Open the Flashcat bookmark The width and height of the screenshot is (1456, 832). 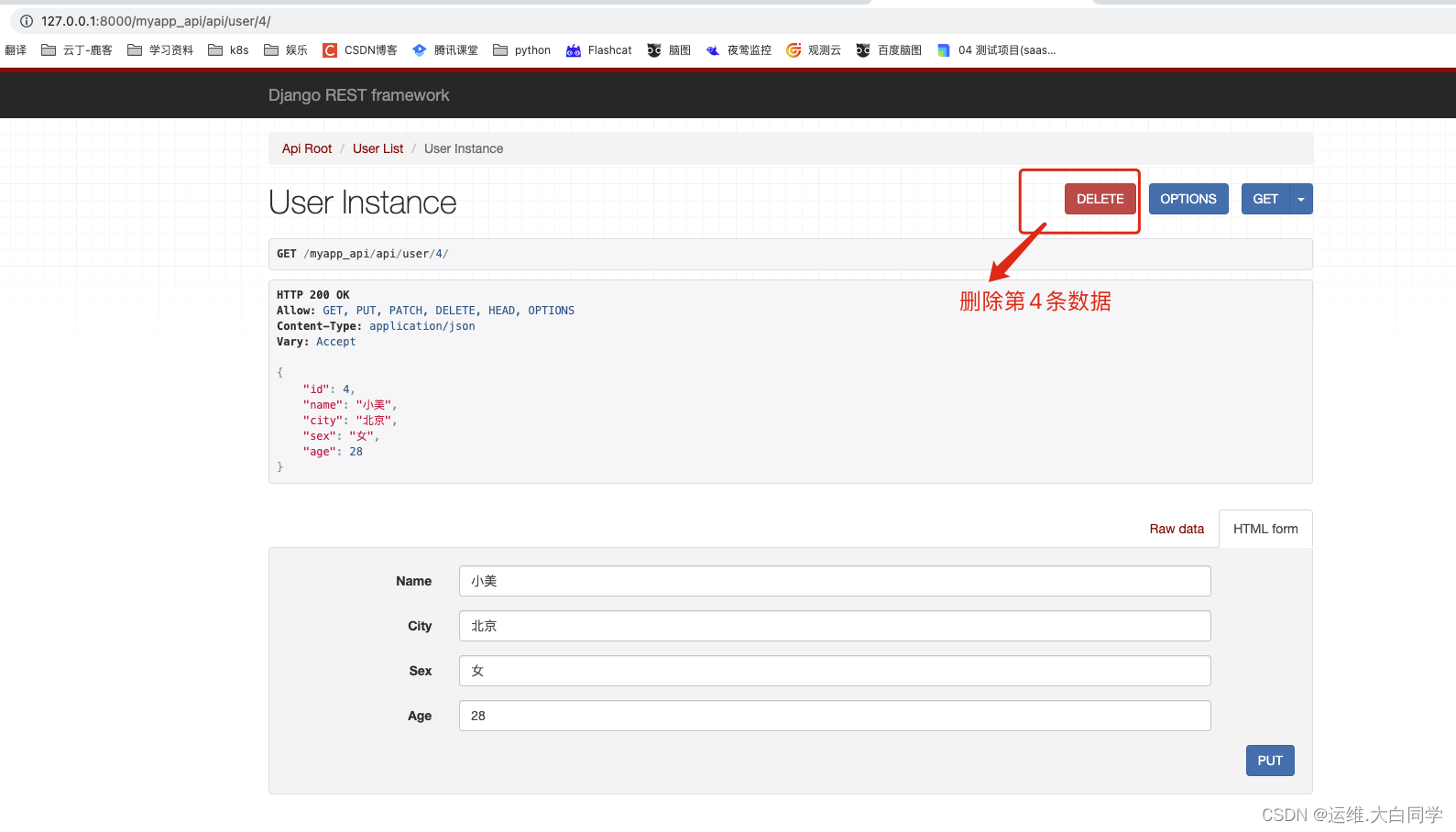pyautogui.click(x=599, y=50)
